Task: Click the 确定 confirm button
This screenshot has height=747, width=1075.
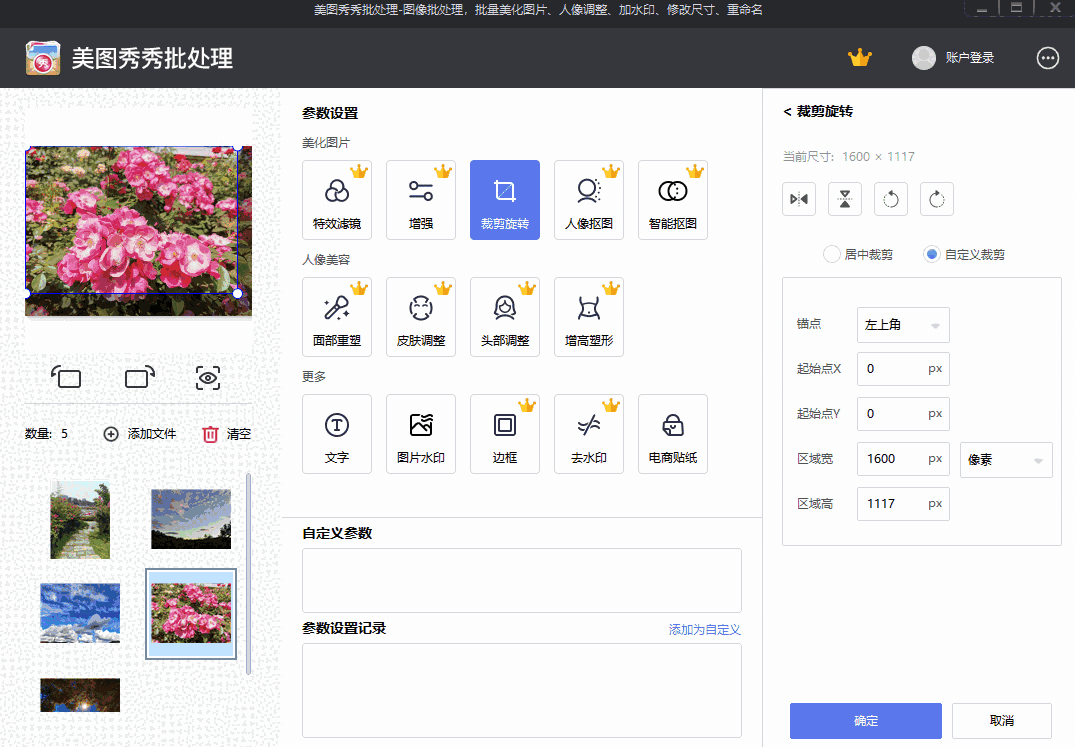Action: (865, 720)
